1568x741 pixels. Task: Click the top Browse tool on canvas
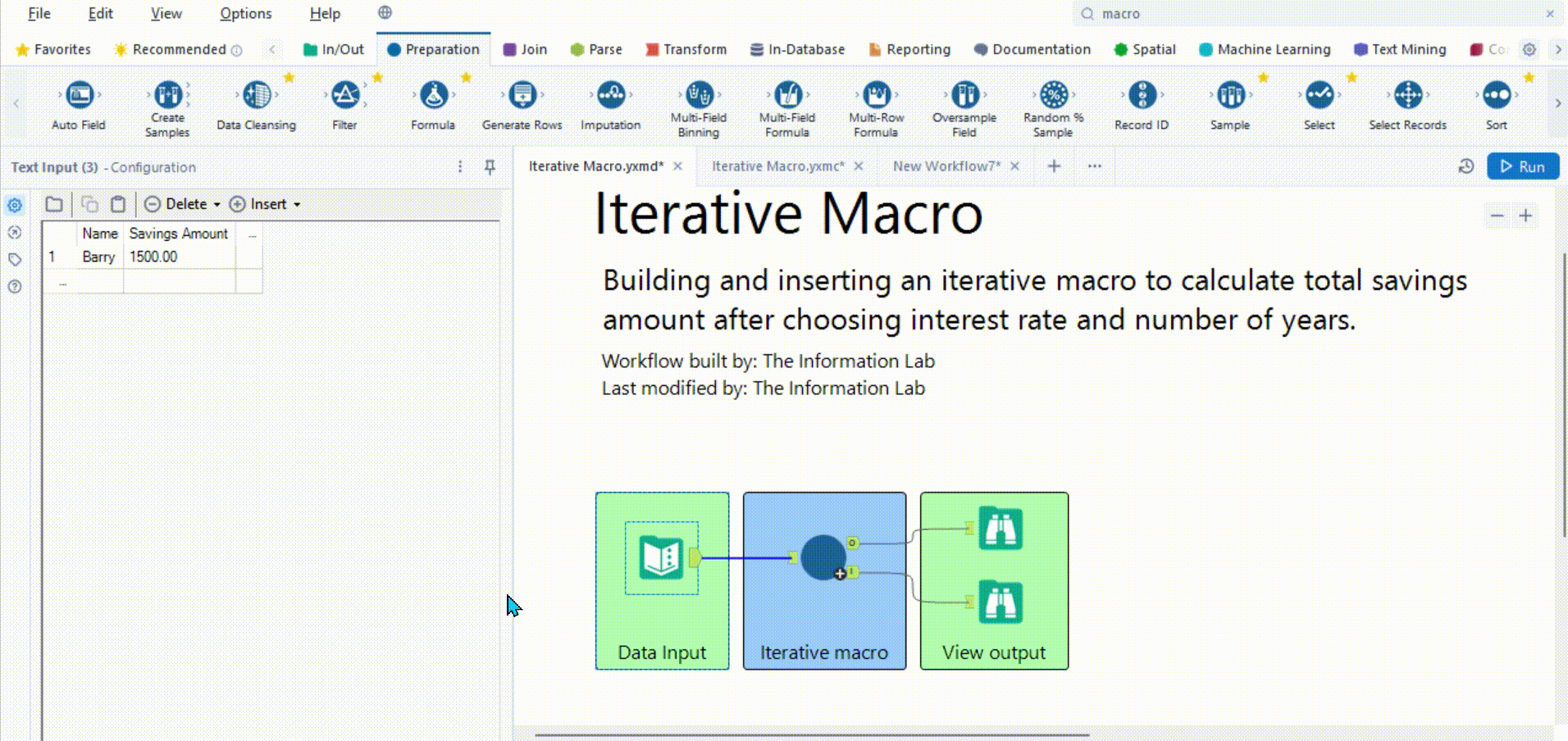[x=1000, y=529]
